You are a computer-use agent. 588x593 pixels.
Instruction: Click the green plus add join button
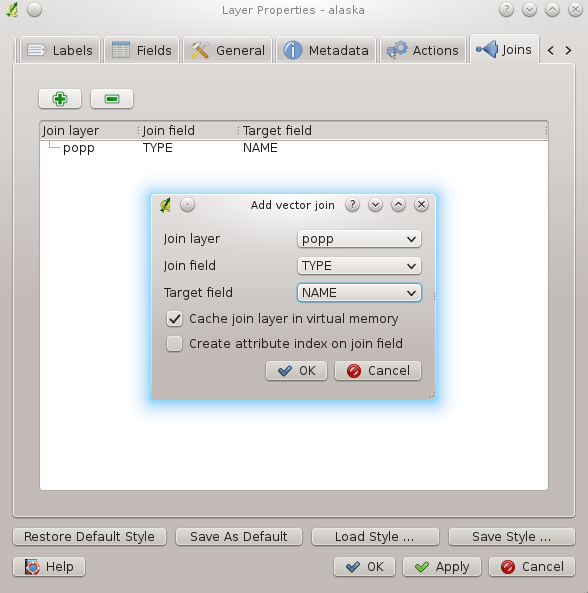click(60, 99)
